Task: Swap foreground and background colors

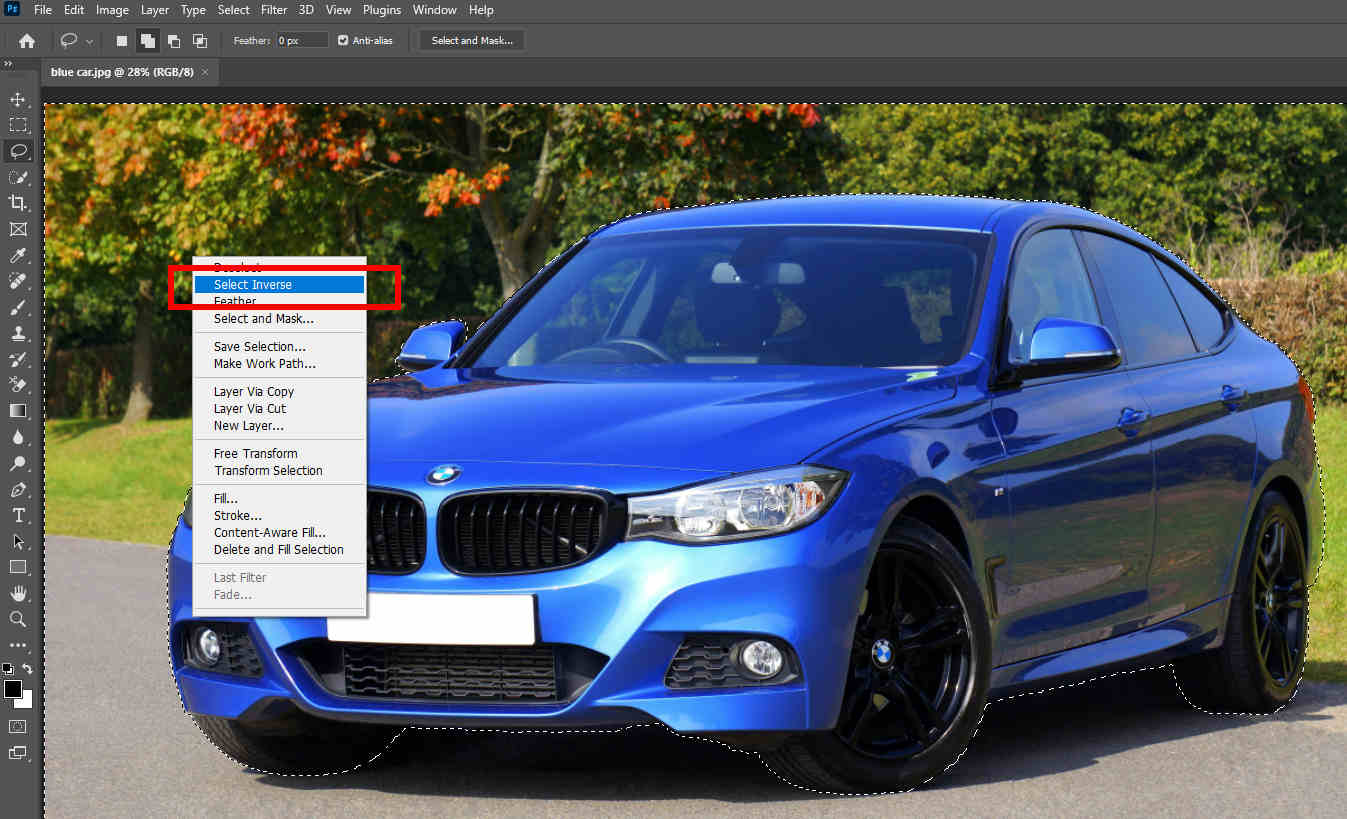Action: click(x=28, y=669)
